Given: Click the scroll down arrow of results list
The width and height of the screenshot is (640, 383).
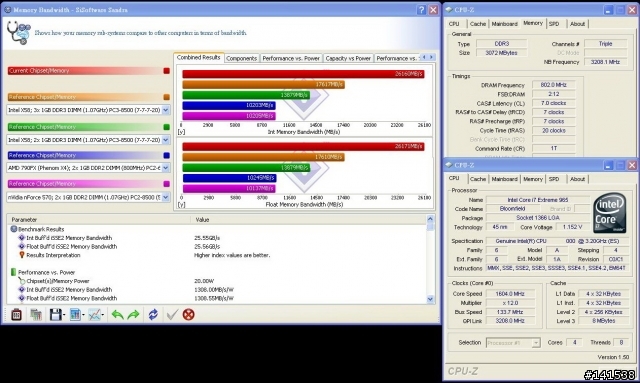Looking at the screenshot, I should pos(430,299).
